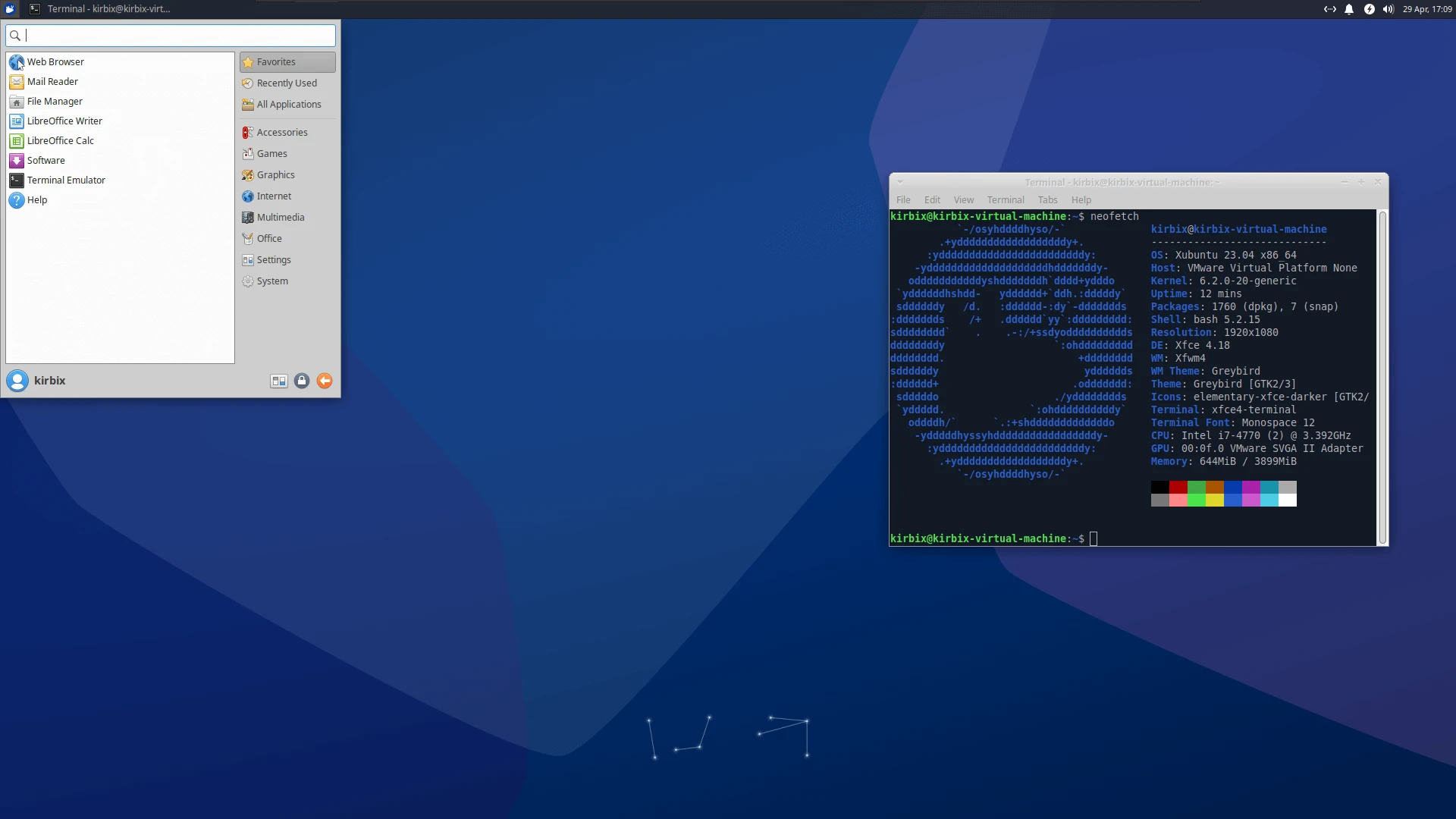
Task: Open the notification bell in the tray
Action: (x=1349, y=9)
